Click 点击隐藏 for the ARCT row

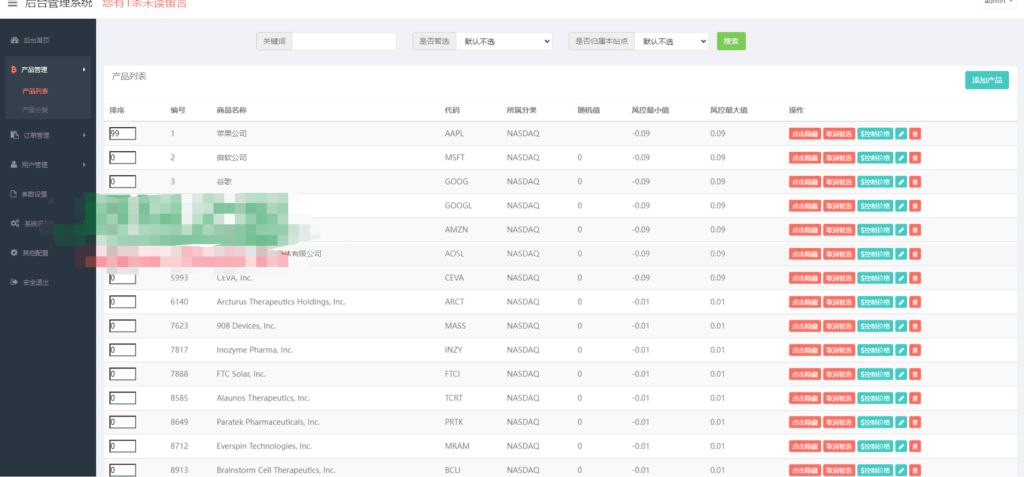point(804,302)
